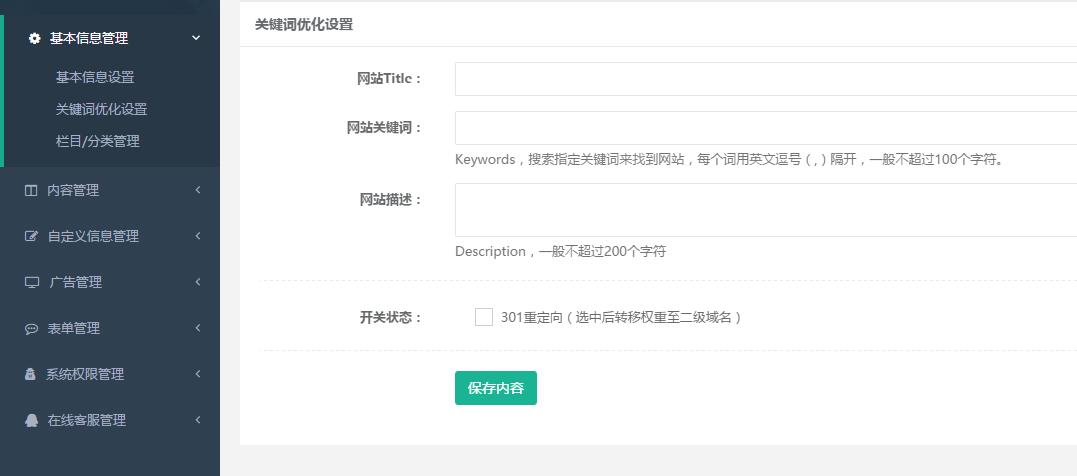Click the edit icon beside 自定义信息管理
Viewport: 1077px width, 476px height.
point(31,236)
